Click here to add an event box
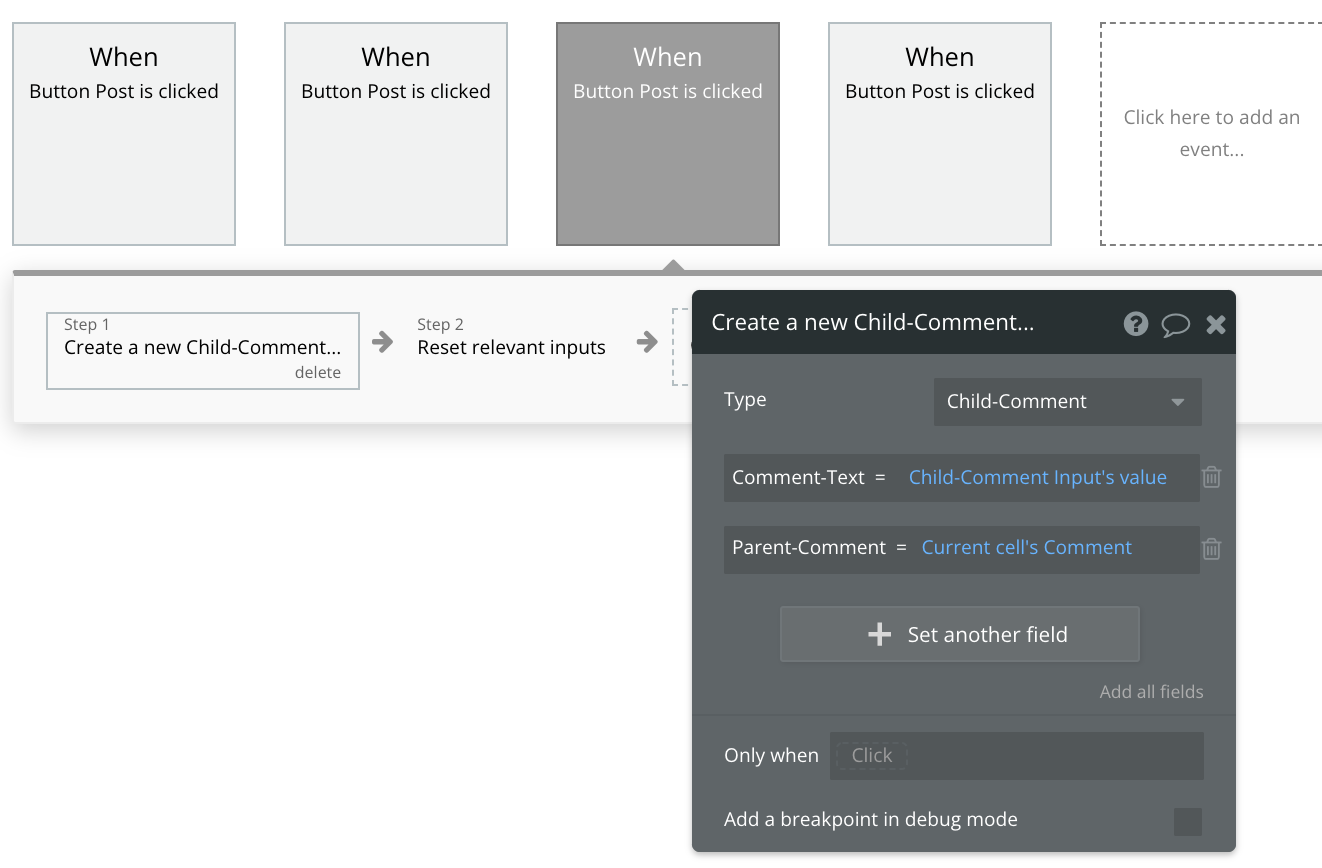The height and width of the screenshot is (868, 1322). [x=1211, y=134]
